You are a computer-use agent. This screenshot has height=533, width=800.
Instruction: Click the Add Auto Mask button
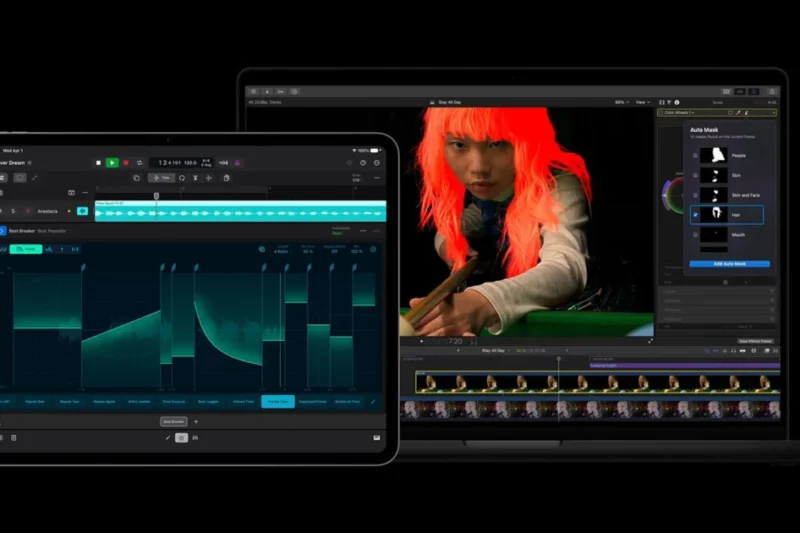[x=730, y=264]
